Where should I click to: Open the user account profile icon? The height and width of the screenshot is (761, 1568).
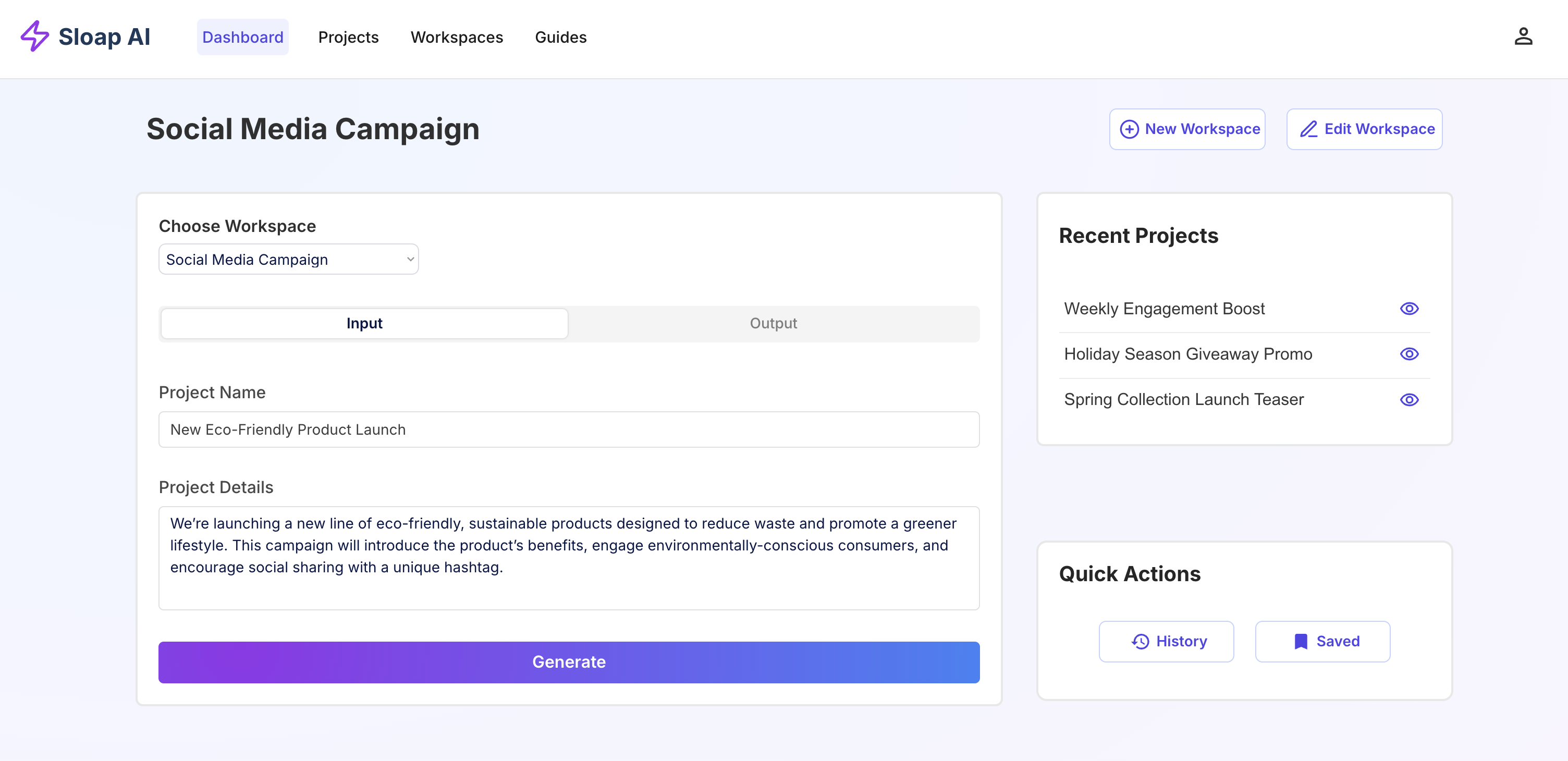pyautogui.click(x=1523, y=36)
